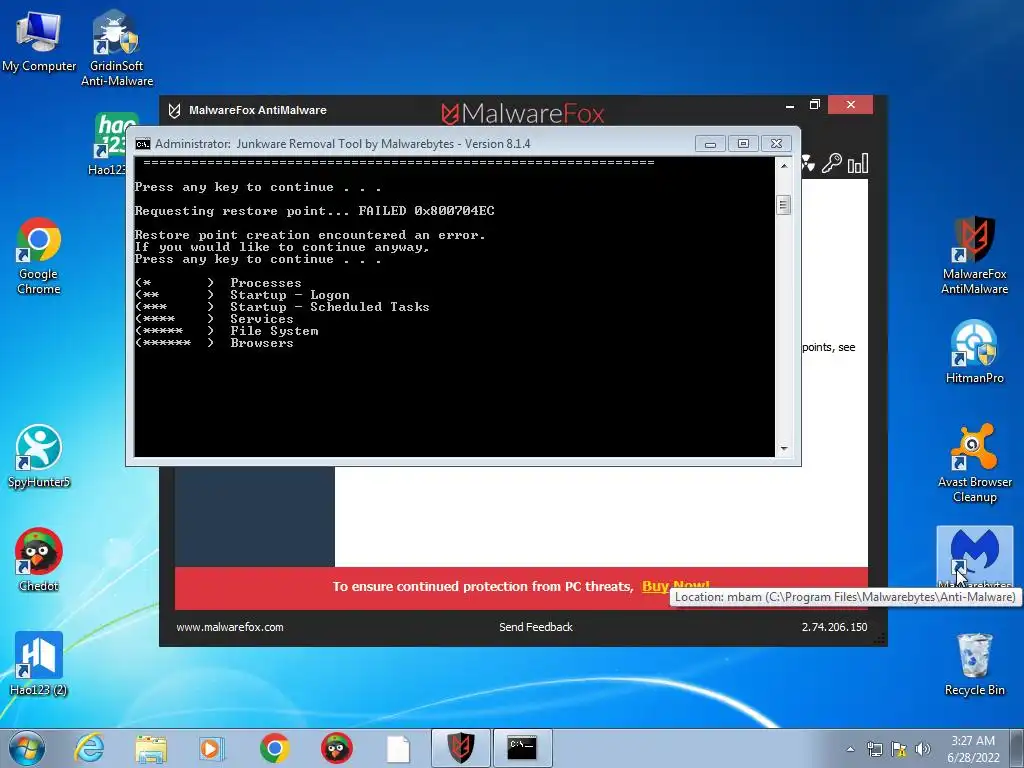This screenshot has width=1024, height=768.
Task: Click 'Processes' console line
Action: 266,283
